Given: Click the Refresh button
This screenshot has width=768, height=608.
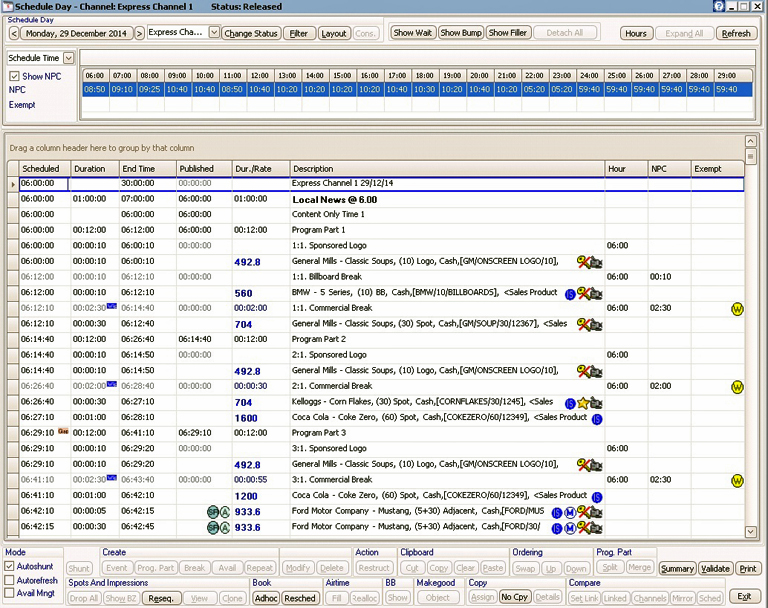Looking at the screenshot, I should point(735,33).
